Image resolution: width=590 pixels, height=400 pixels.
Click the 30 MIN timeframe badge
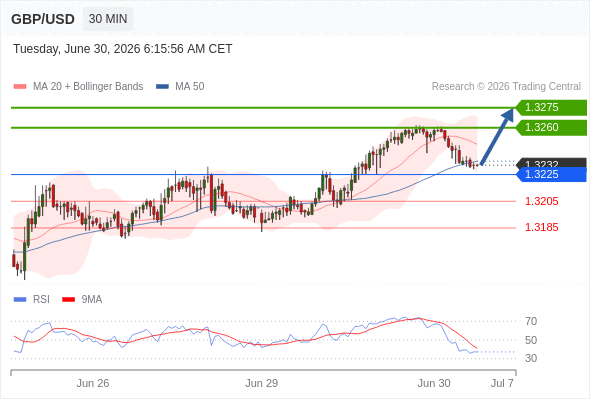tap(108, 19)
